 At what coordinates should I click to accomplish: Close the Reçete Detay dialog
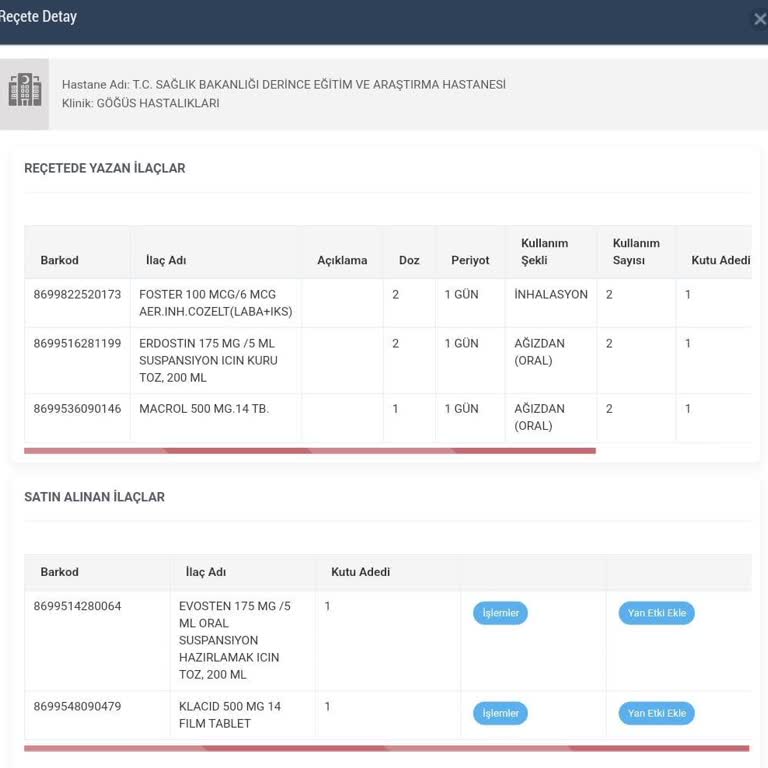(x=759, y=19)
